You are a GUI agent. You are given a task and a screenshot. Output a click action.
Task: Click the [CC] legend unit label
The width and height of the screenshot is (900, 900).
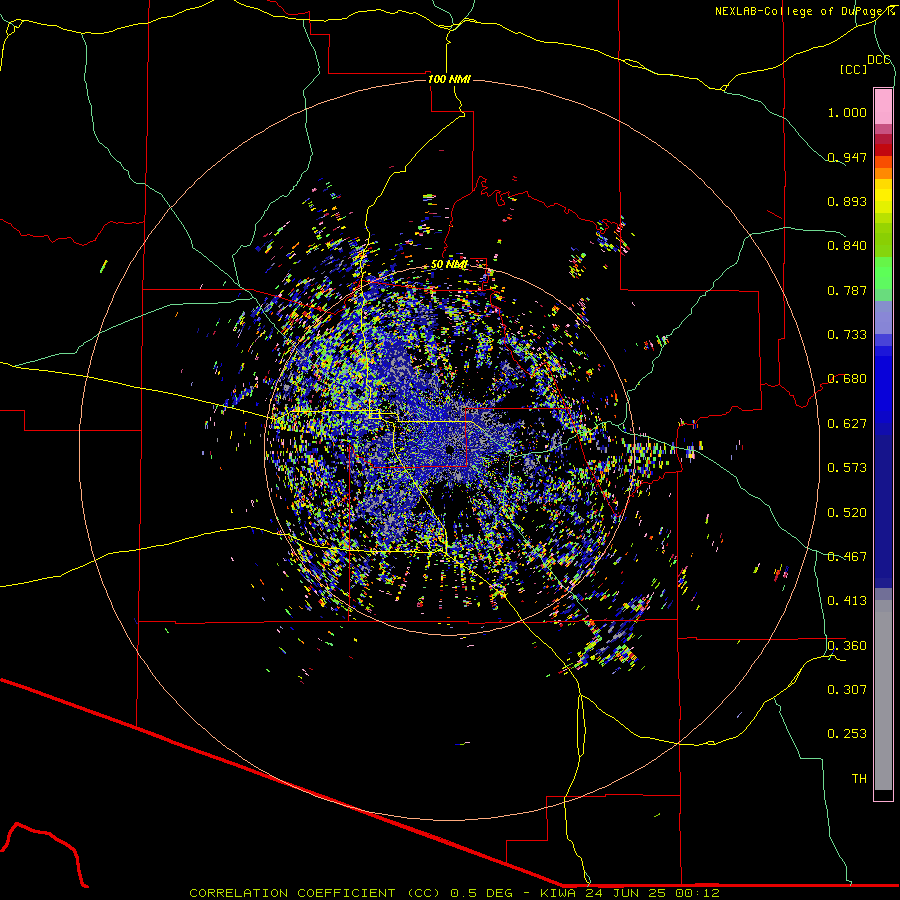tap(853, 69)
